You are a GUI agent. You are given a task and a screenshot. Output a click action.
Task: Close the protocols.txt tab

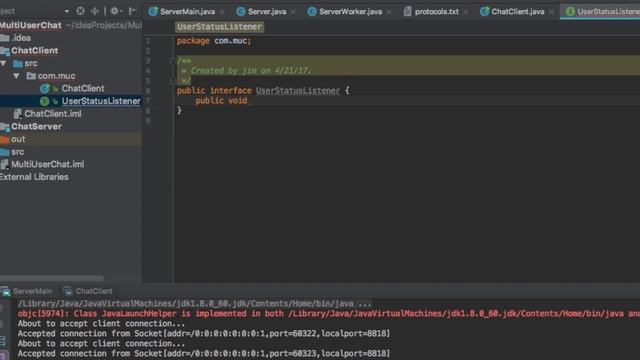click(465, 12)
